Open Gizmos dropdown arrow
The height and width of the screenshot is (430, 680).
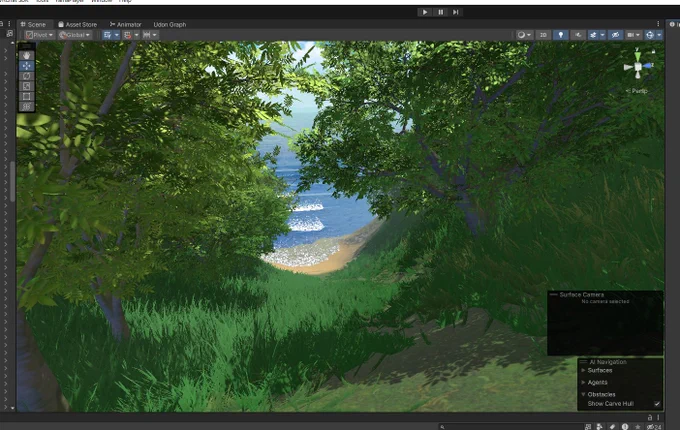click(659, 35)
